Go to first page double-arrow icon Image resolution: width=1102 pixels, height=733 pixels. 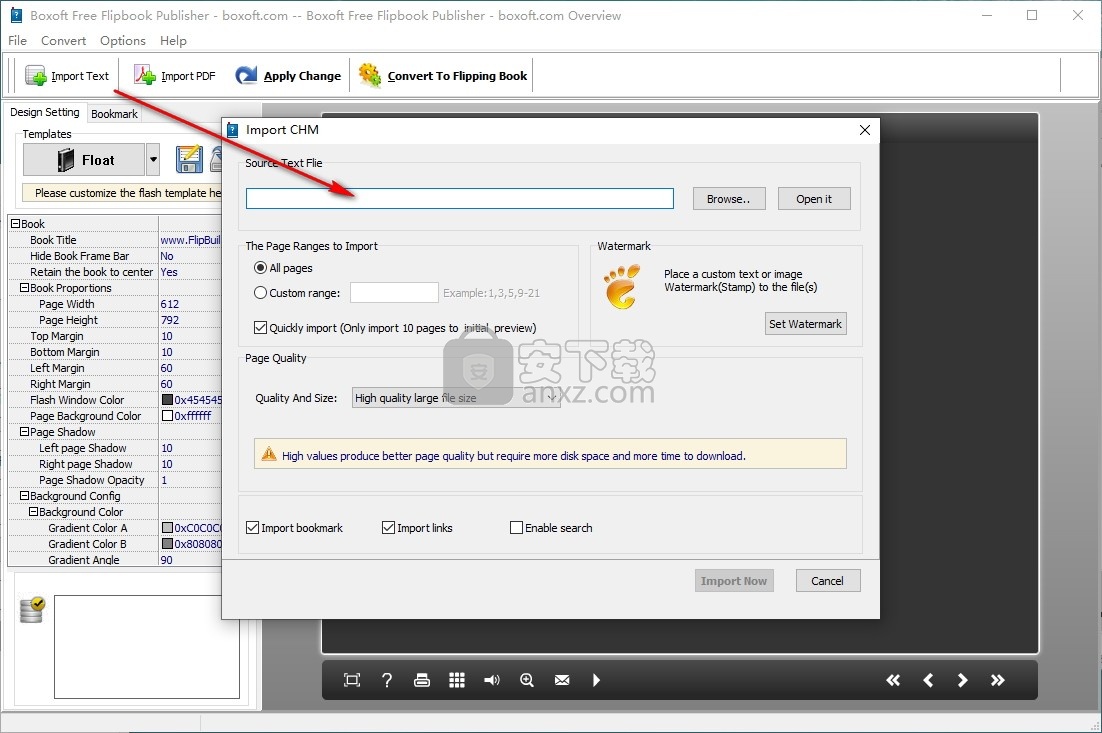[893, 680]
